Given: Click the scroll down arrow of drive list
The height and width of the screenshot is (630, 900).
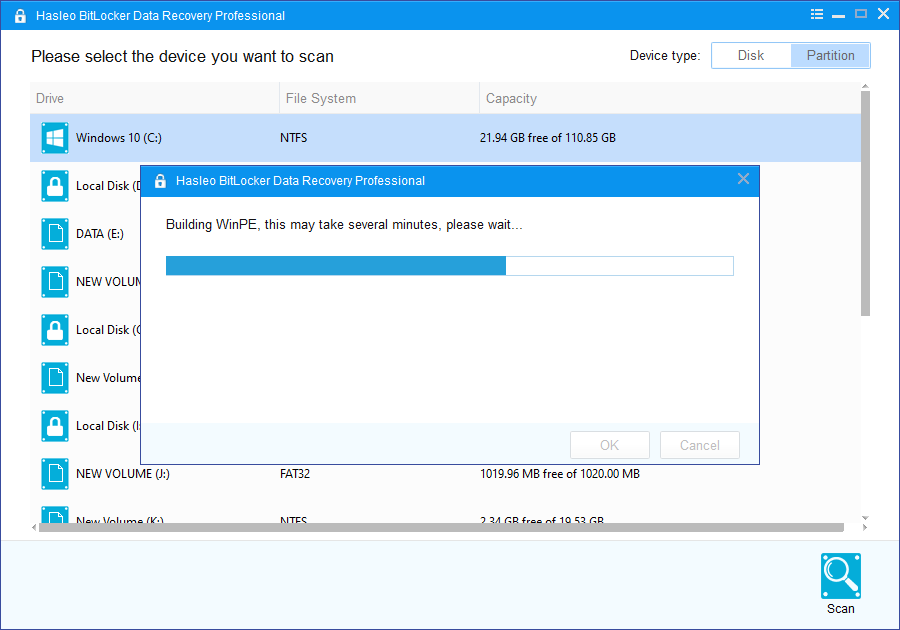Looking at the screenshot, I should click(865, 518).
